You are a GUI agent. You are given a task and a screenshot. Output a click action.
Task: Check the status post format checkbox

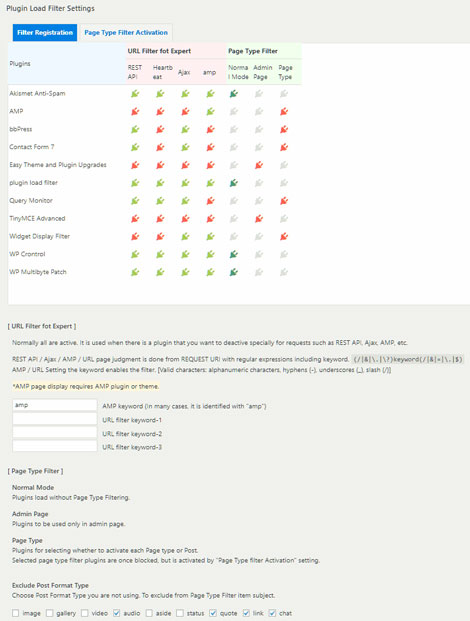pyautogui.click(x=180, y=613)
